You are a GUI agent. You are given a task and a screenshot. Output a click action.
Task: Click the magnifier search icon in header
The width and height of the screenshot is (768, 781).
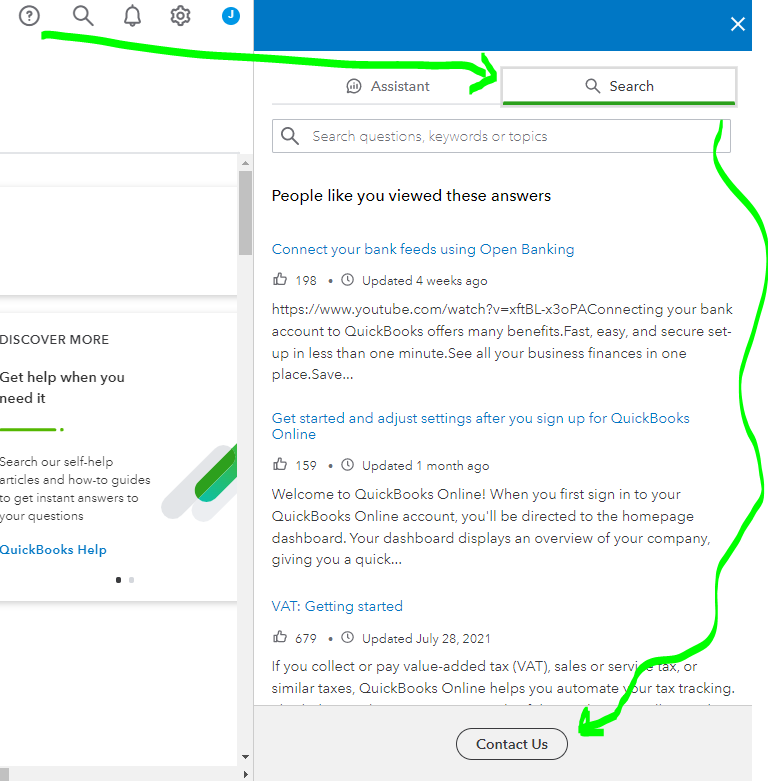(83, 16)
